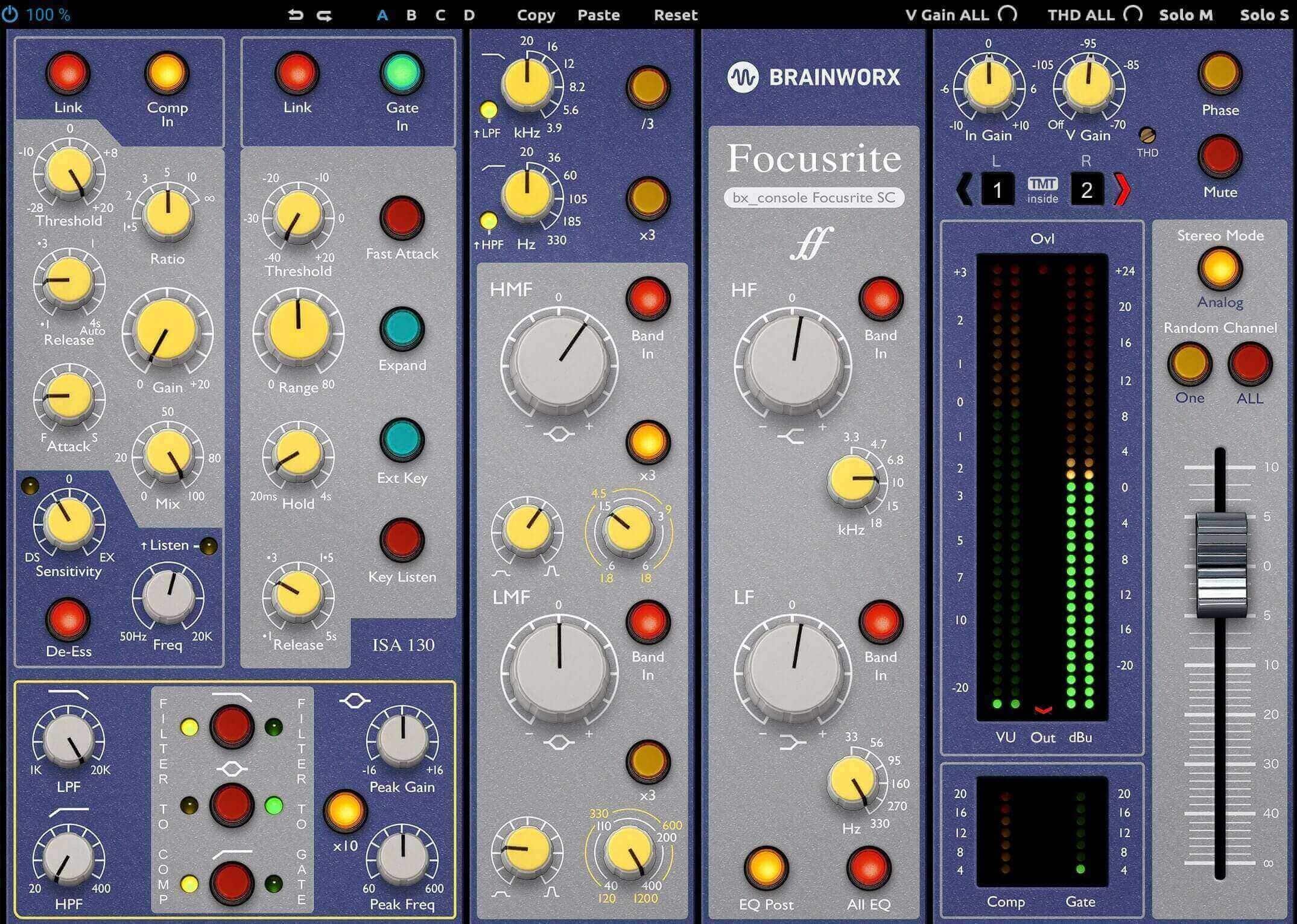
Task: Select preset slot C
Action: tap(440, 15)
